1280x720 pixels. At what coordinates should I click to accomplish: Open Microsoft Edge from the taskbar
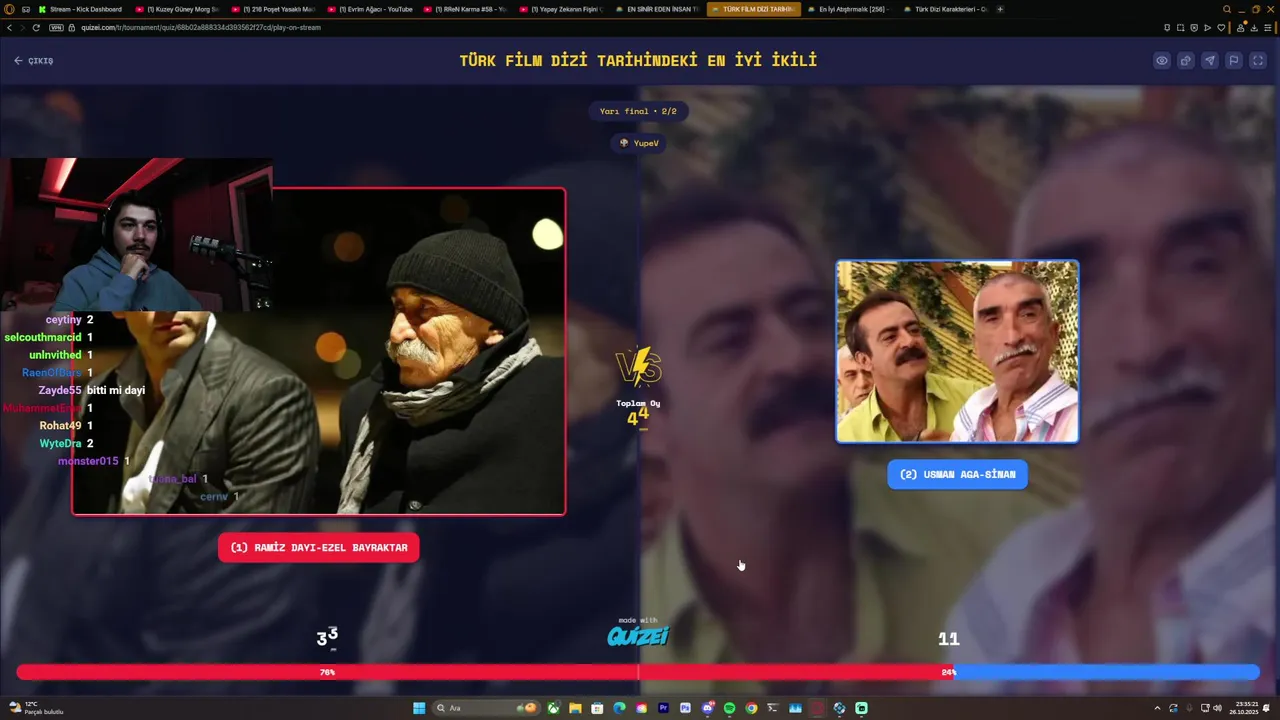[619, 708]
